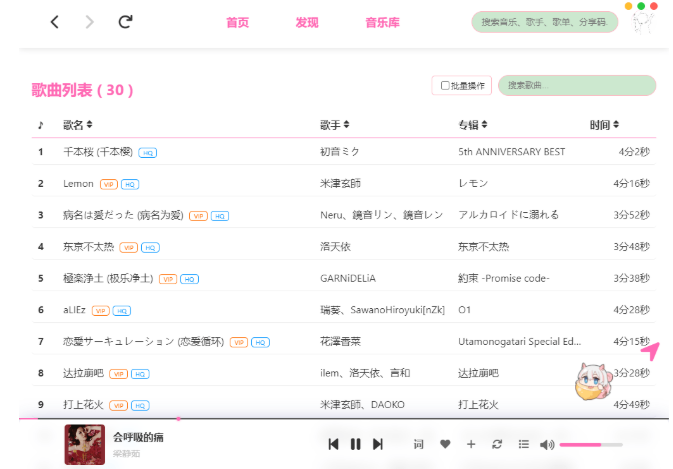Open album レモン
This screenshot has height=469, width=673.
click(x=473, y=184)
